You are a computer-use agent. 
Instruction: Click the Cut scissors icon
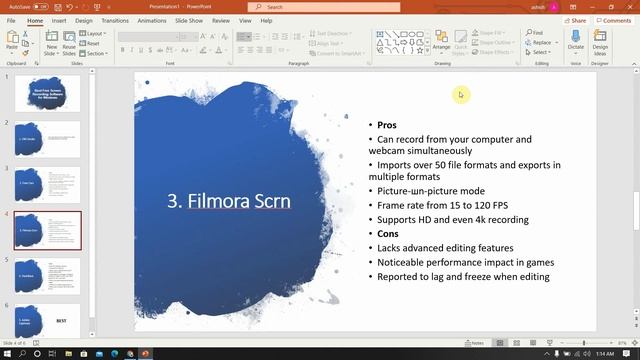coord(25,34)
